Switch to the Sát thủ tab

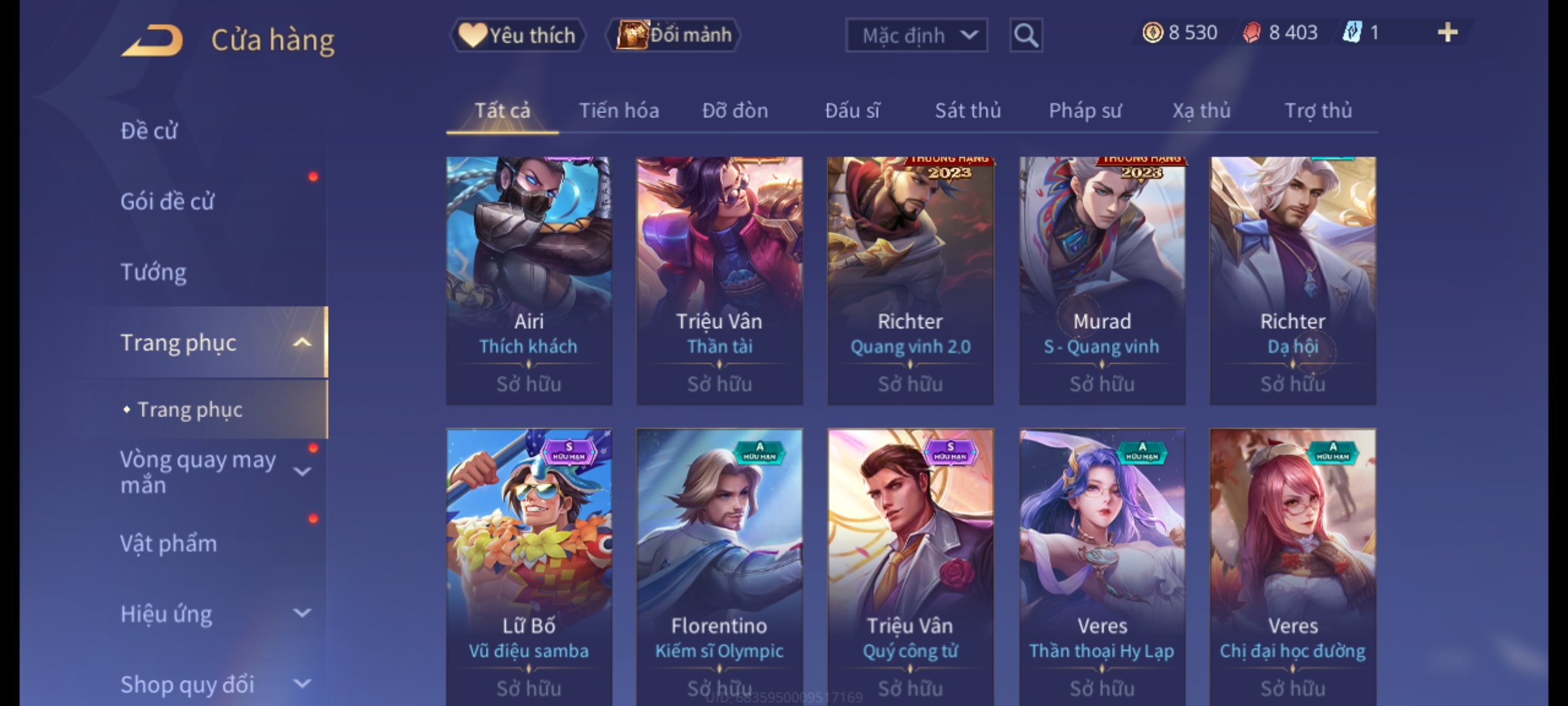pyautogui.click(x=968, y=110)
